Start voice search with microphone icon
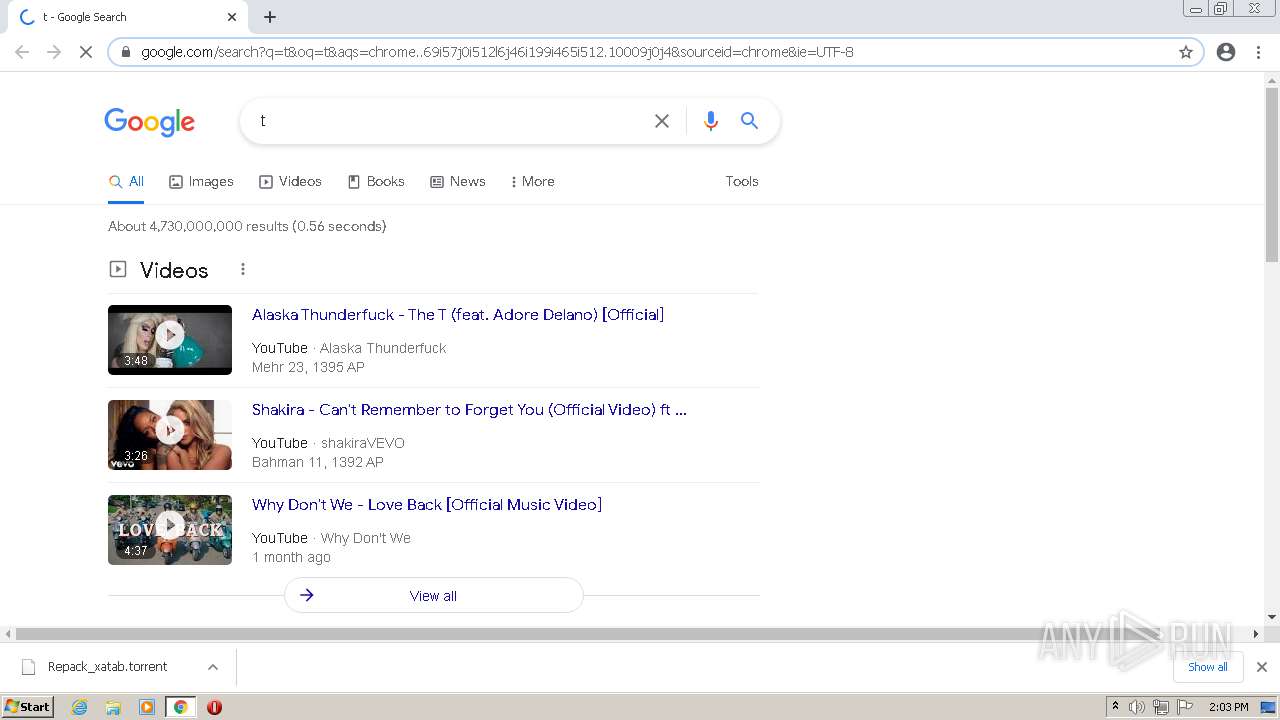The width and height of the screenshot is (1280, 720). click(711, 121)
